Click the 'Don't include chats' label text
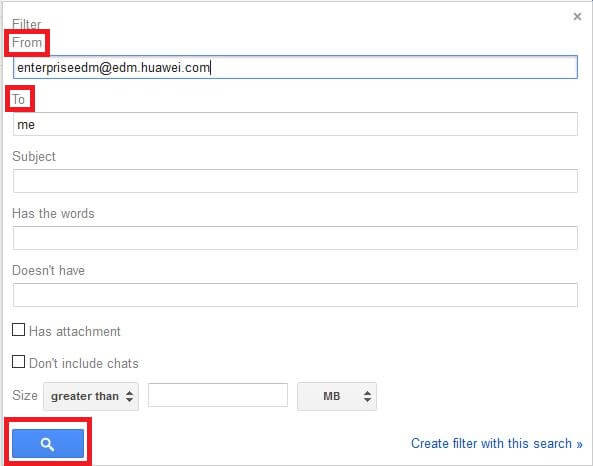The height and width of the screenshot is (466, 593). click(84, 363)
